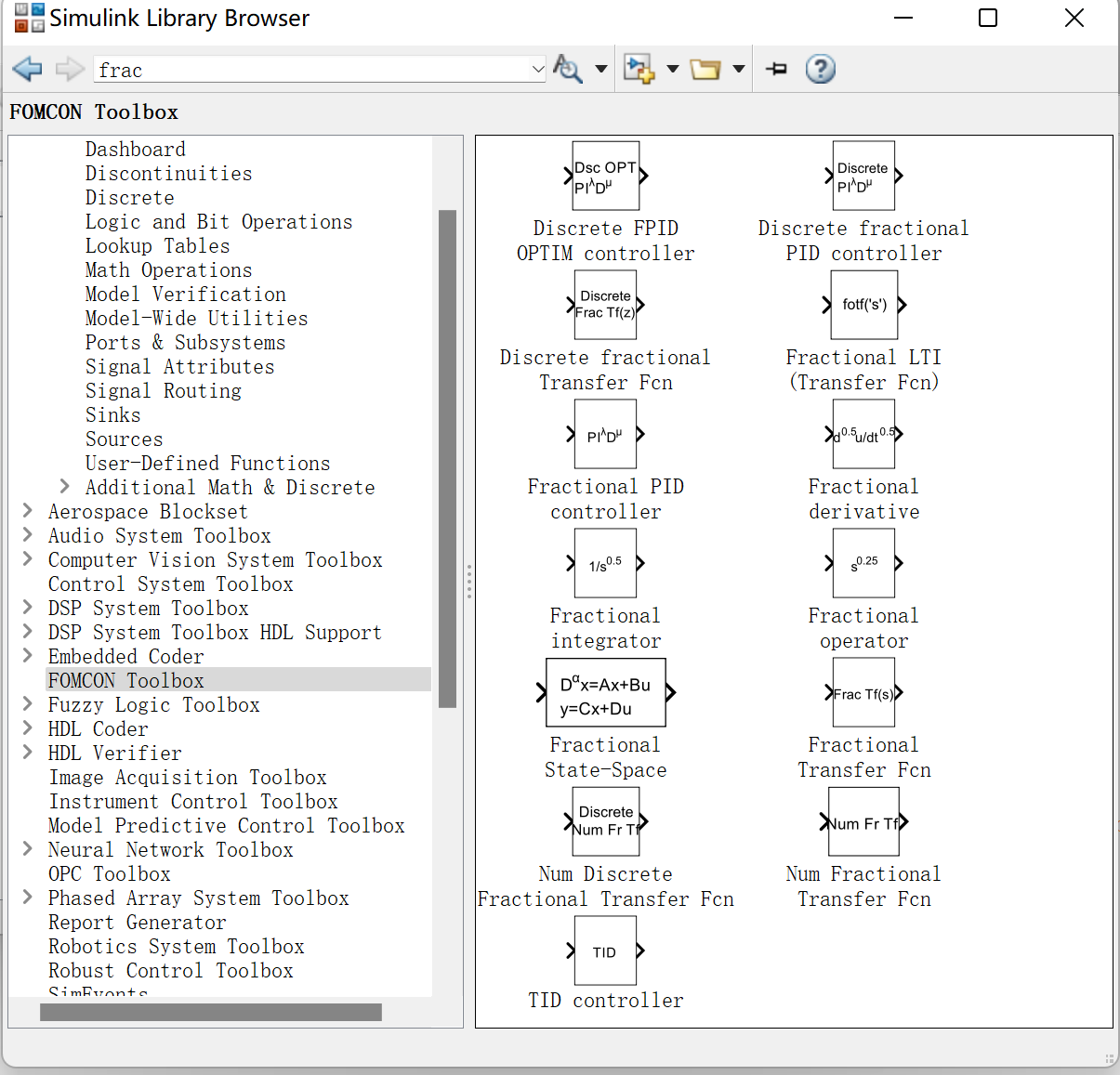Open the new model dropdown arrow
Viewport: 1120px width, 1075px height.
click(x=673, y=69)
